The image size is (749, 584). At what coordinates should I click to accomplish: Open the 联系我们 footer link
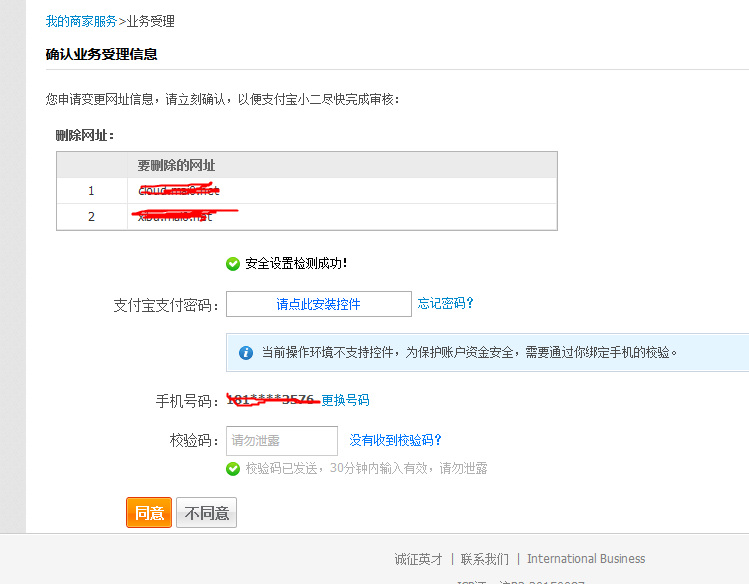coord(485,559)
